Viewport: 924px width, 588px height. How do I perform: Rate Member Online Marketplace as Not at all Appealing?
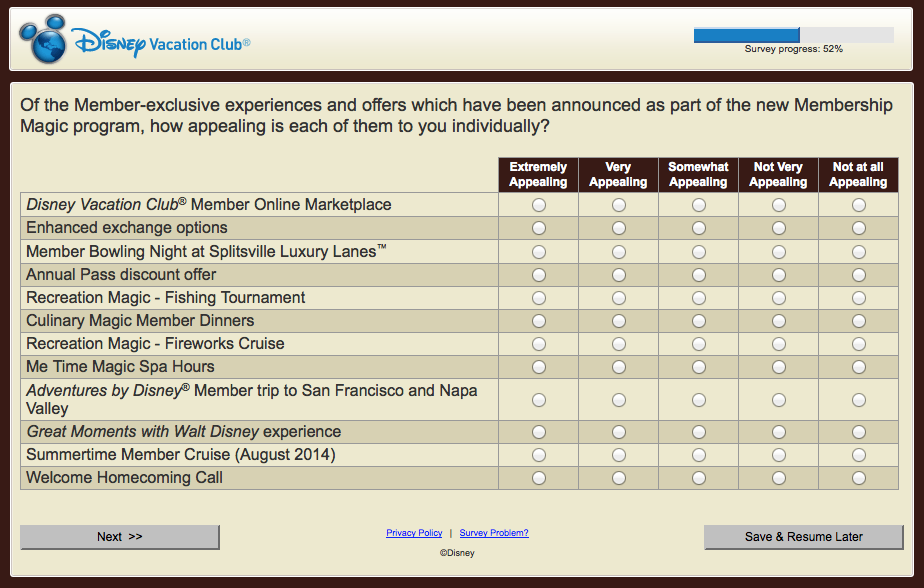click(x=859, y=205)
